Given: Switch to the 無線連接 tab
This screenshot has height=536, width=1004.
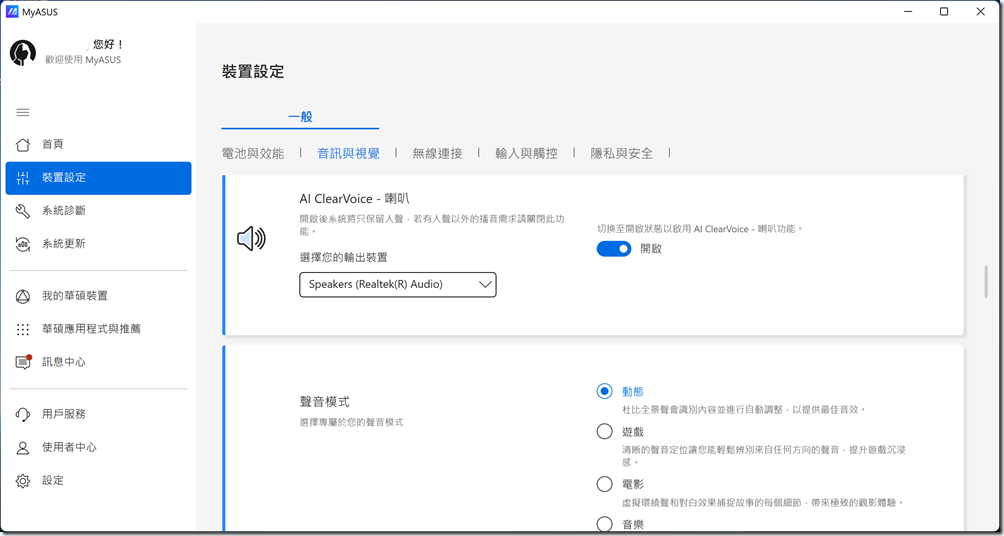Looking at the screenshot, I should coord(437,154).
